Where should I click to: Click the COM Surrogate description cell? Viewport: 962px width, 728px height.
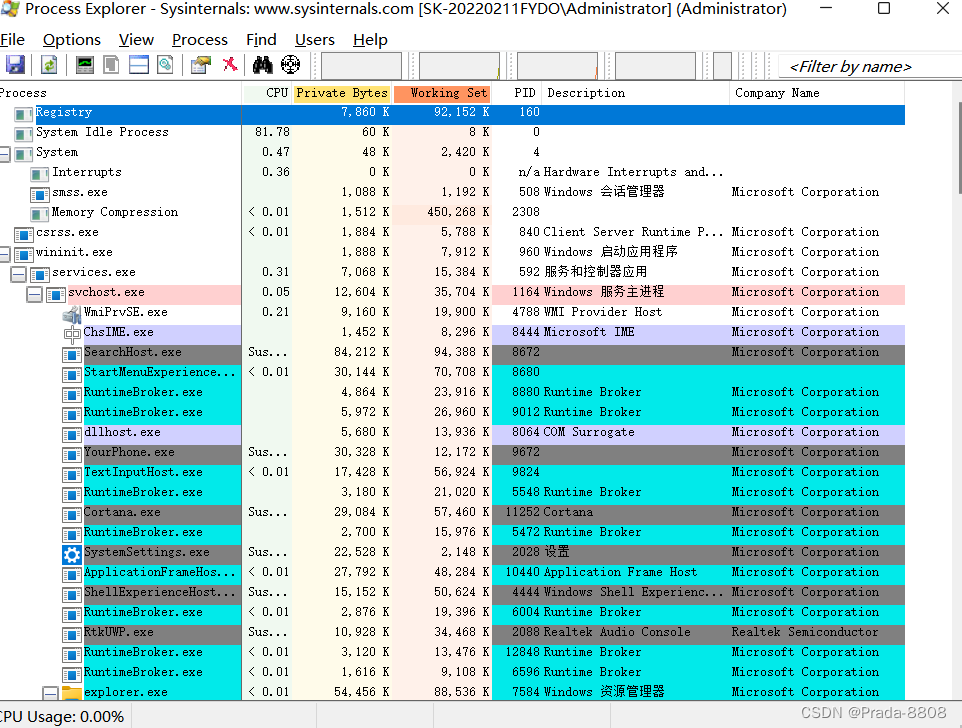[x=589, y=432]
